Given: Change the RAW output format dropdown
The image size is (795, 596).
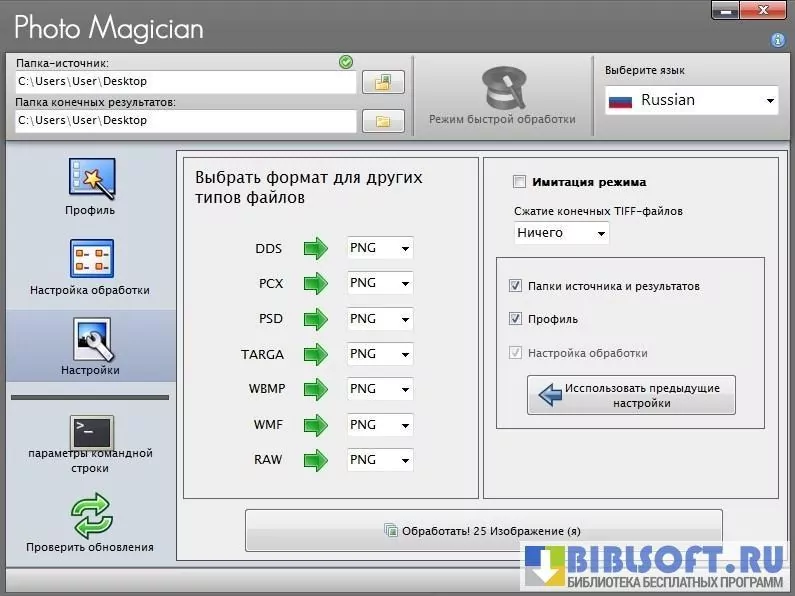Looking at the screenshot, I should [380, 460].
